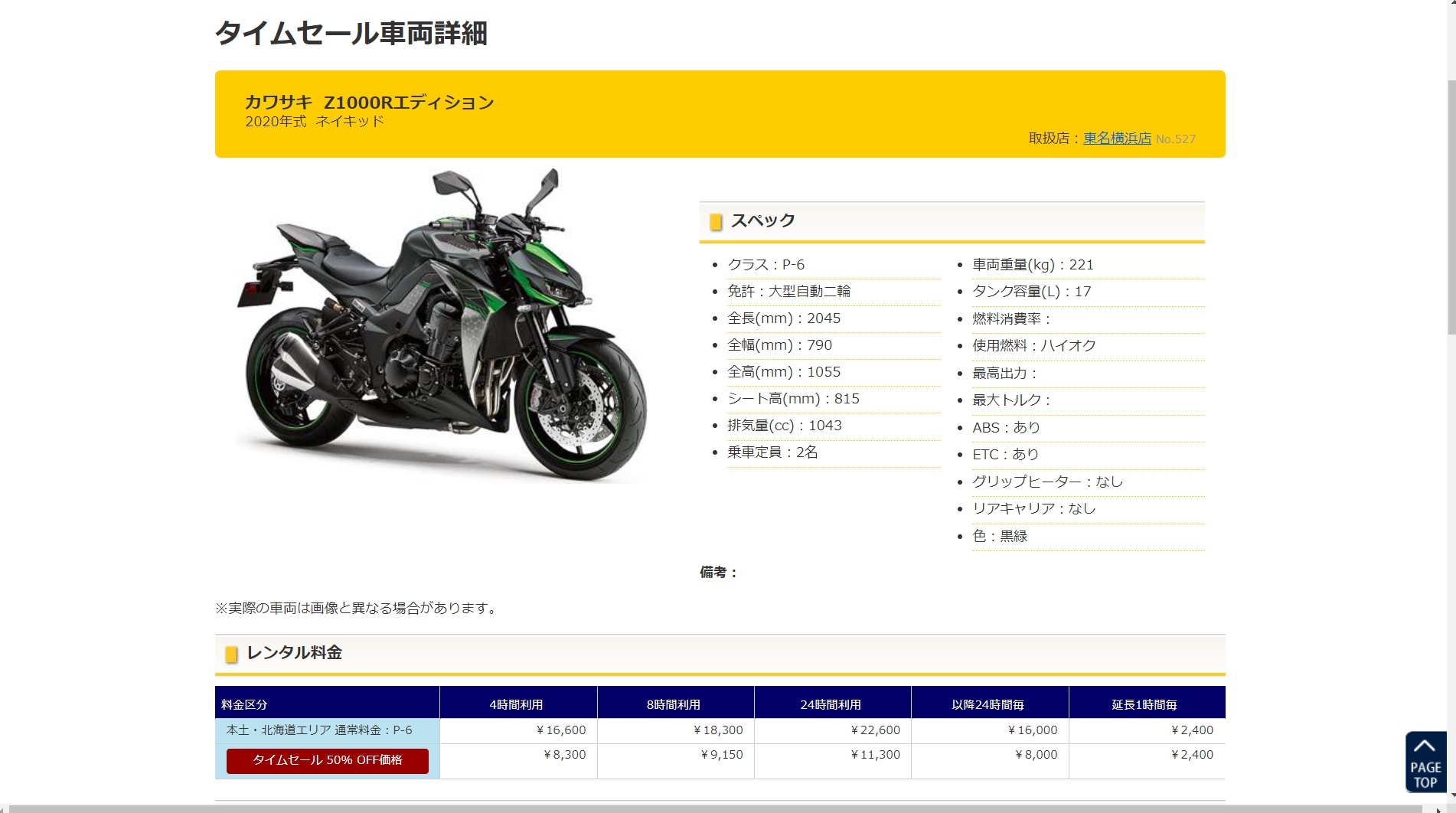Click the yellow marker beside レンタル料金 heading
1456x813 pixels.
(231, 655)
